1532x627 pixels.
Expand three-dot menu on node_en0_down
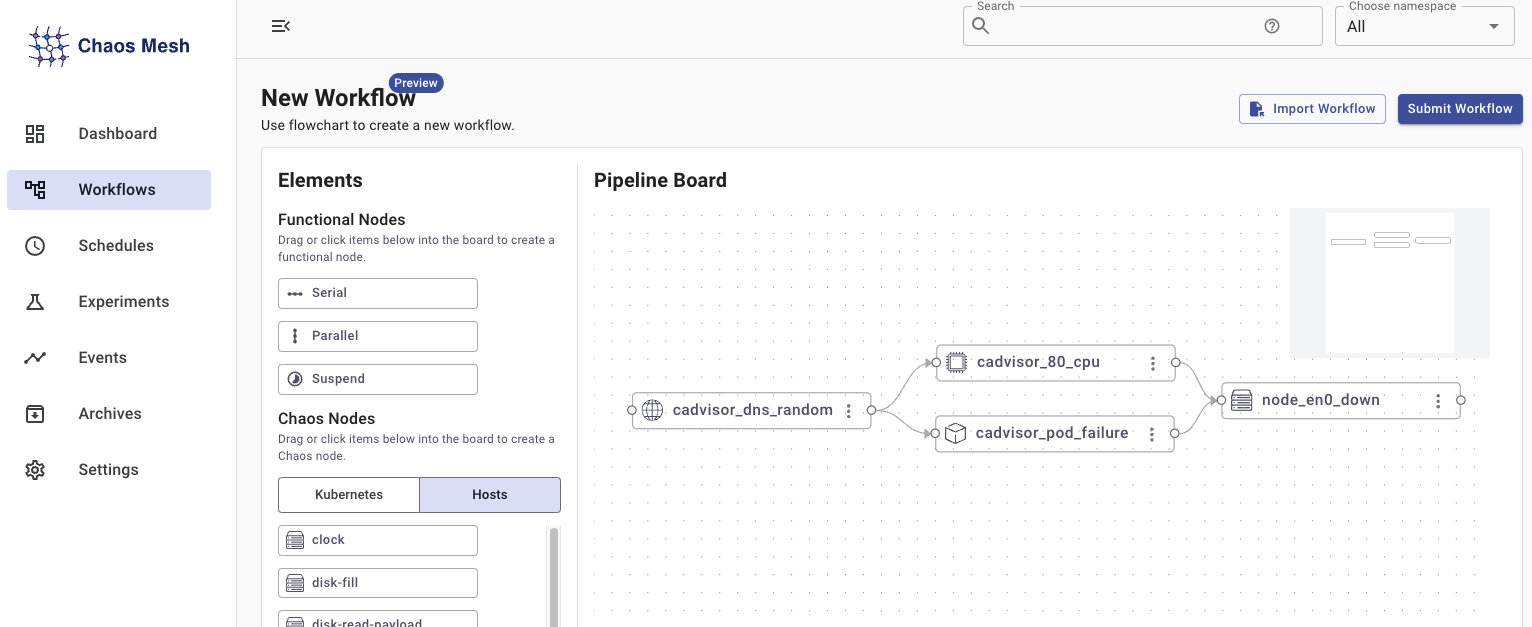1438,401
